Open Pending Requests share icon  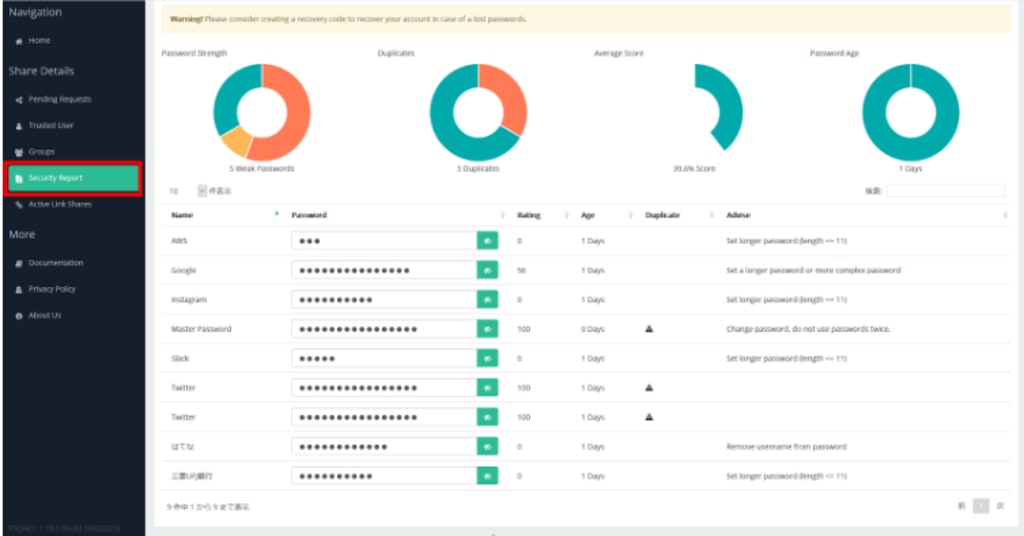tap(19, 100)
